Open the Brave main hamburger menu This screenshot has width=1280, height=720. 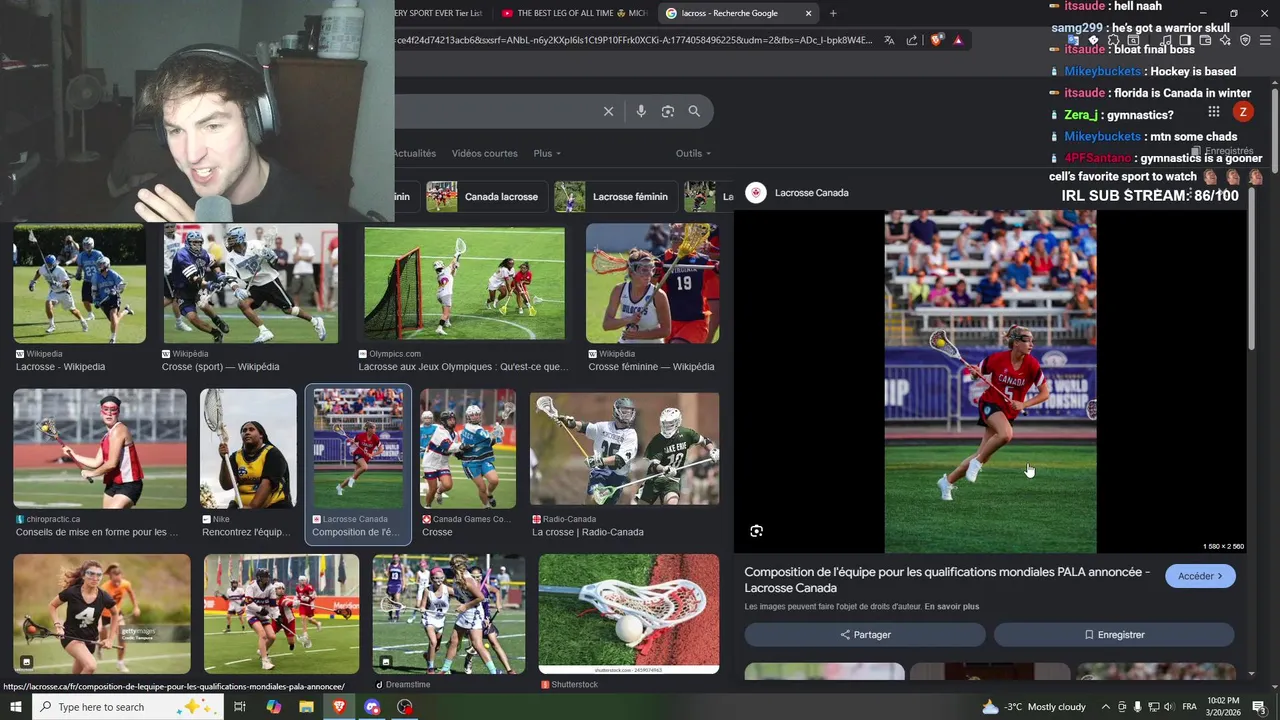[1265, 40]
